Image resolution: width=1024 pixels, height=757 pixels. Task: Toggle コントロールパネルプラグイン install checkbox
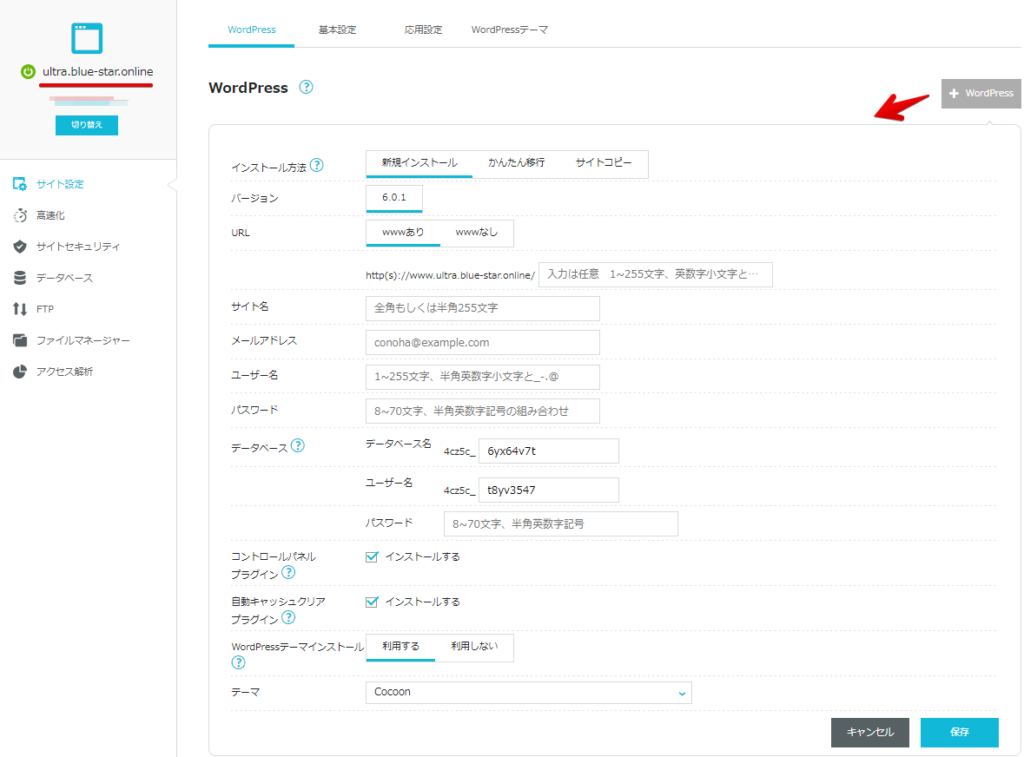[x=372, y=556]
